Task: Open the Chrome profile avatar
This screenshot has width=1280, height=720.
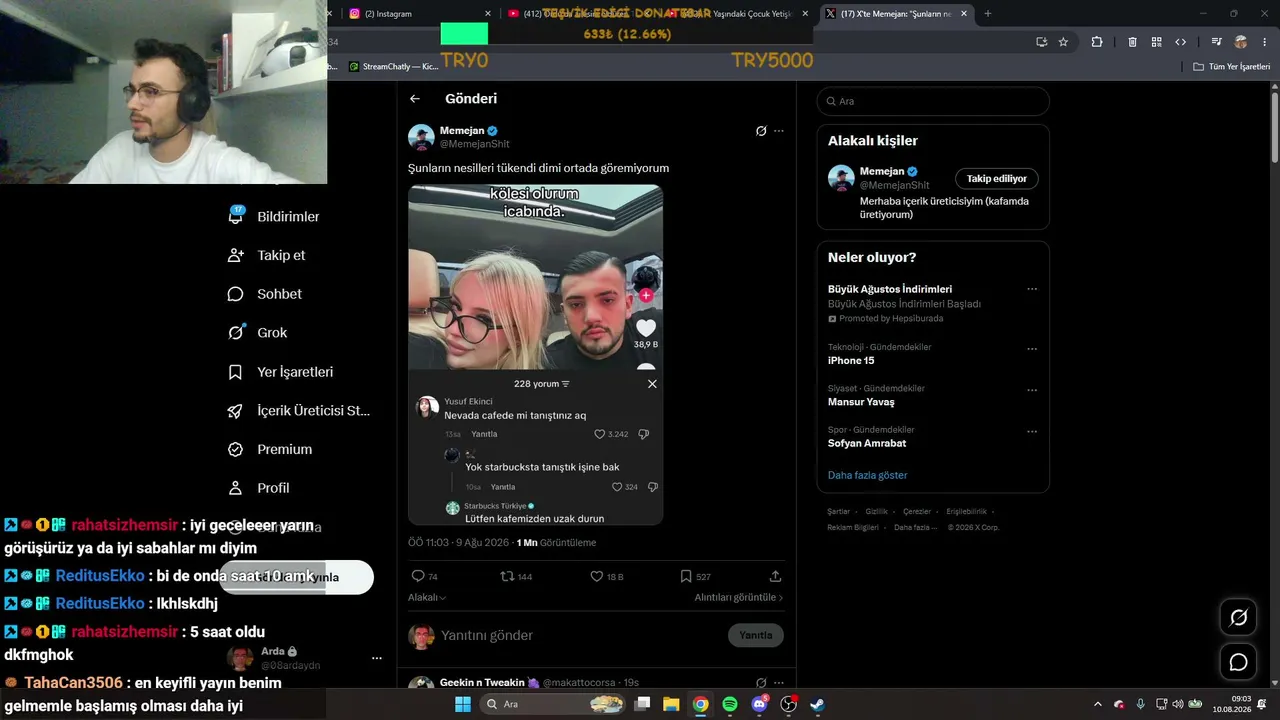Action: coord(1241,42)
